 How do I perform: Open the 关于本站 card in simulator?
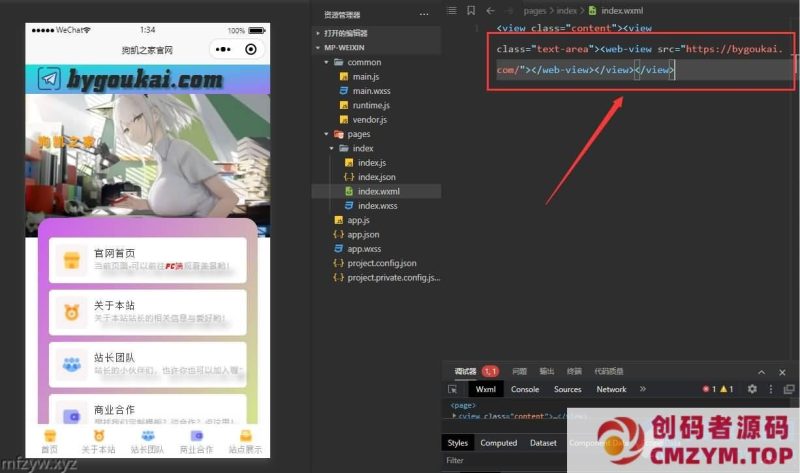point(147,312)
